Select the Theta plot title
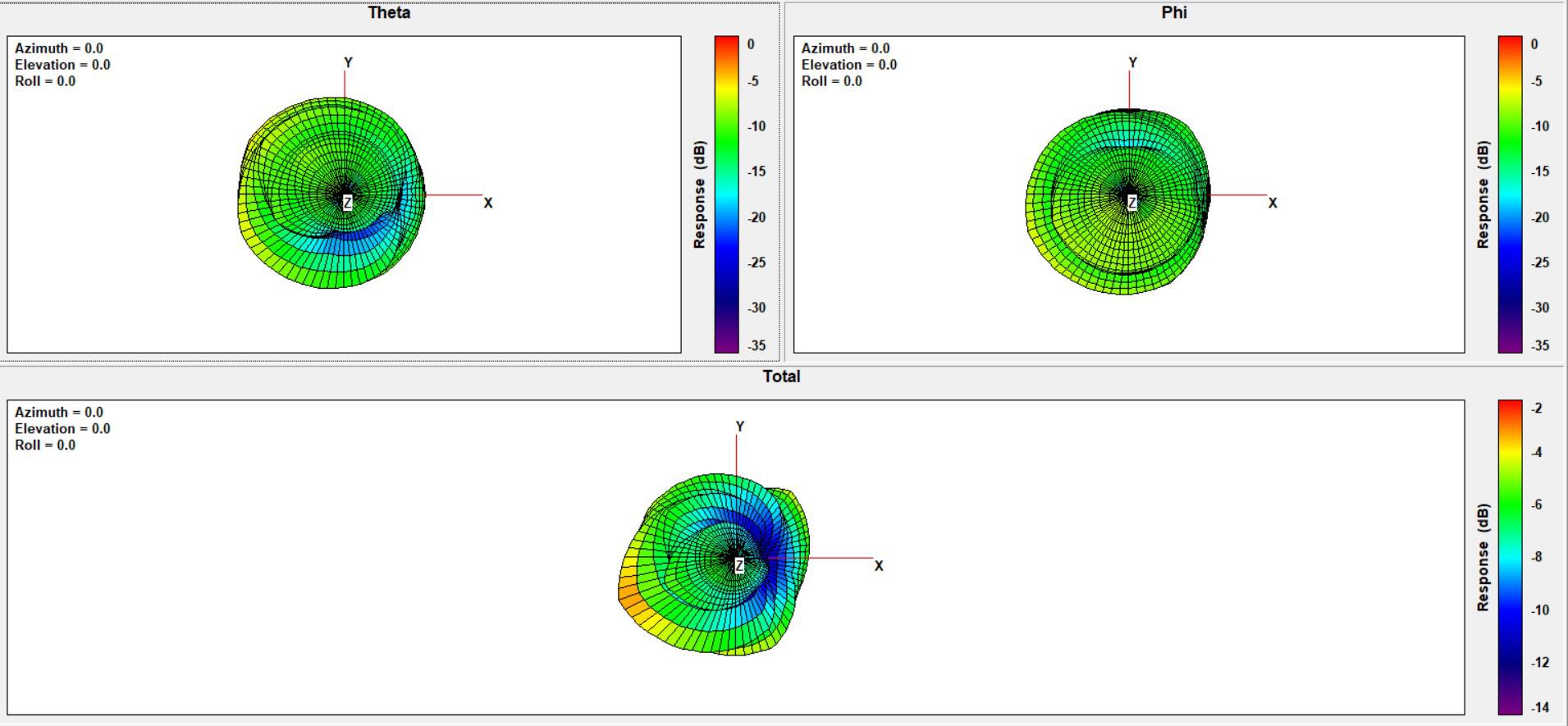This screenshot has width=1568, height=726. (x=389, y=12)
